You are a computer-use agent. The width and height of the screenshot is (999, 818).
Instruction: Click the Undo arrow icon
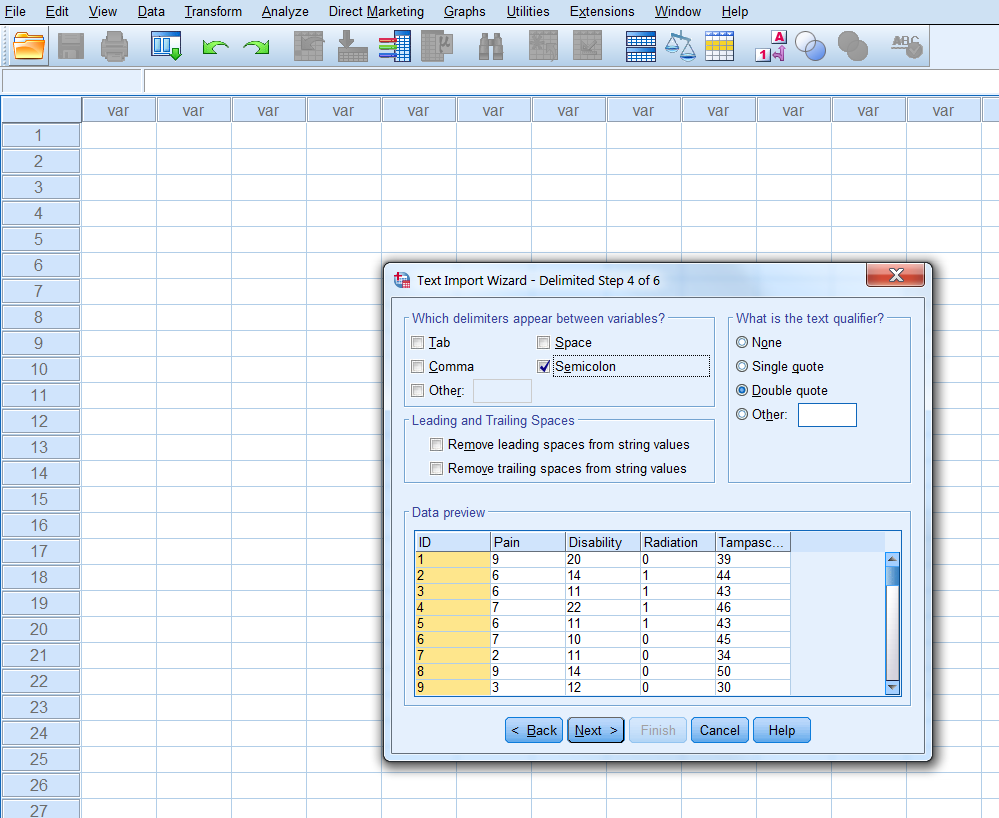point(215,47)
